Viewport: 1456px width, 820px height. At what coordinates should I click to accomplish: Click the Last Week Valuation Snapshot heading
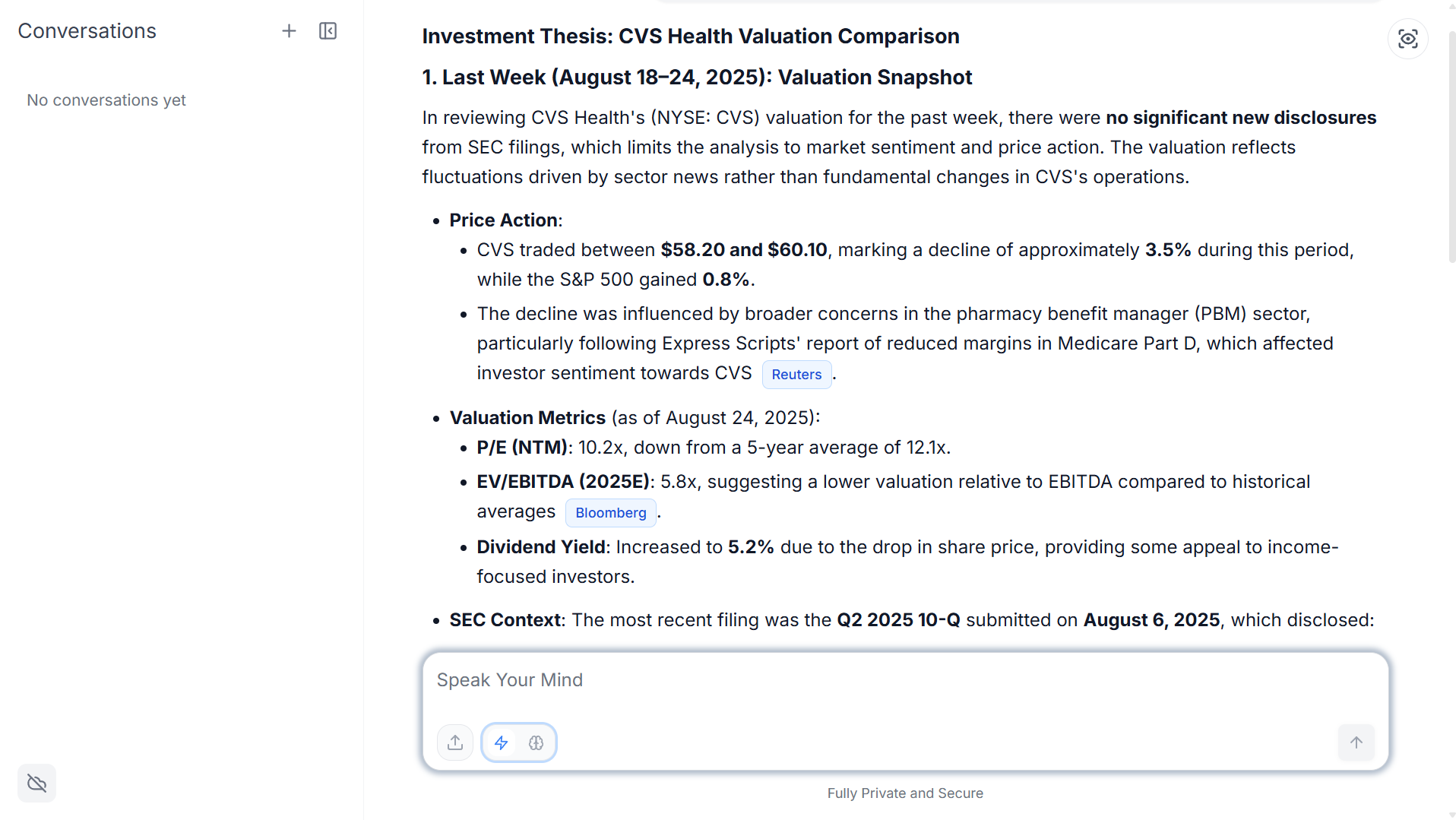click(697, 78)
